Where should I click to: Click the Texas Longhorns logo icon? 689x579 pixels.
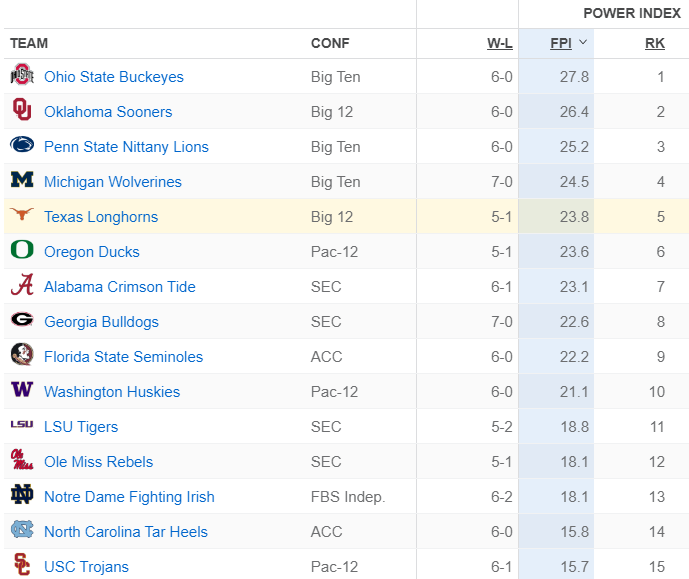[22, 214]
